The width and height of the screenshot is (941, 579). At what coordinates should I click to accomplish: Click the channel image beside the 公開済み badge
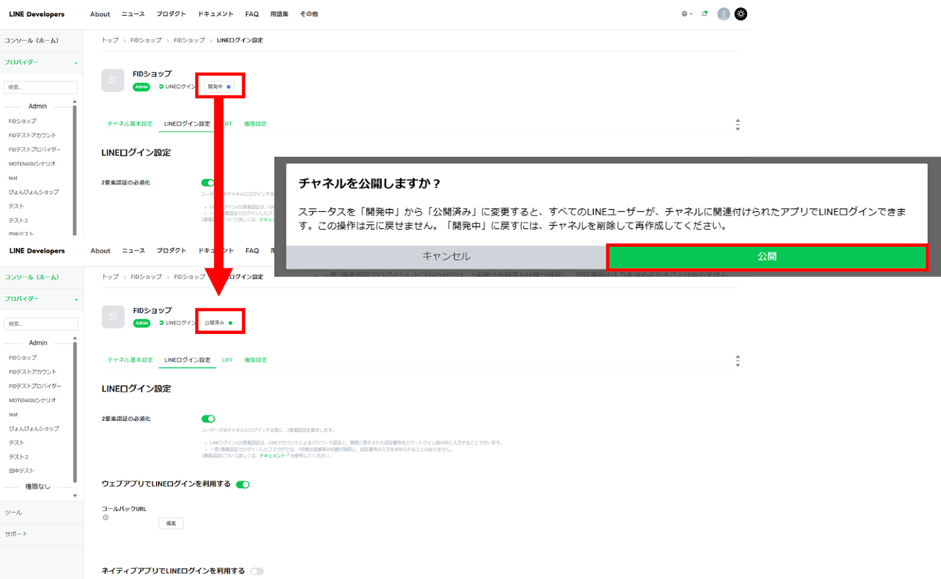tap(113, 317)
